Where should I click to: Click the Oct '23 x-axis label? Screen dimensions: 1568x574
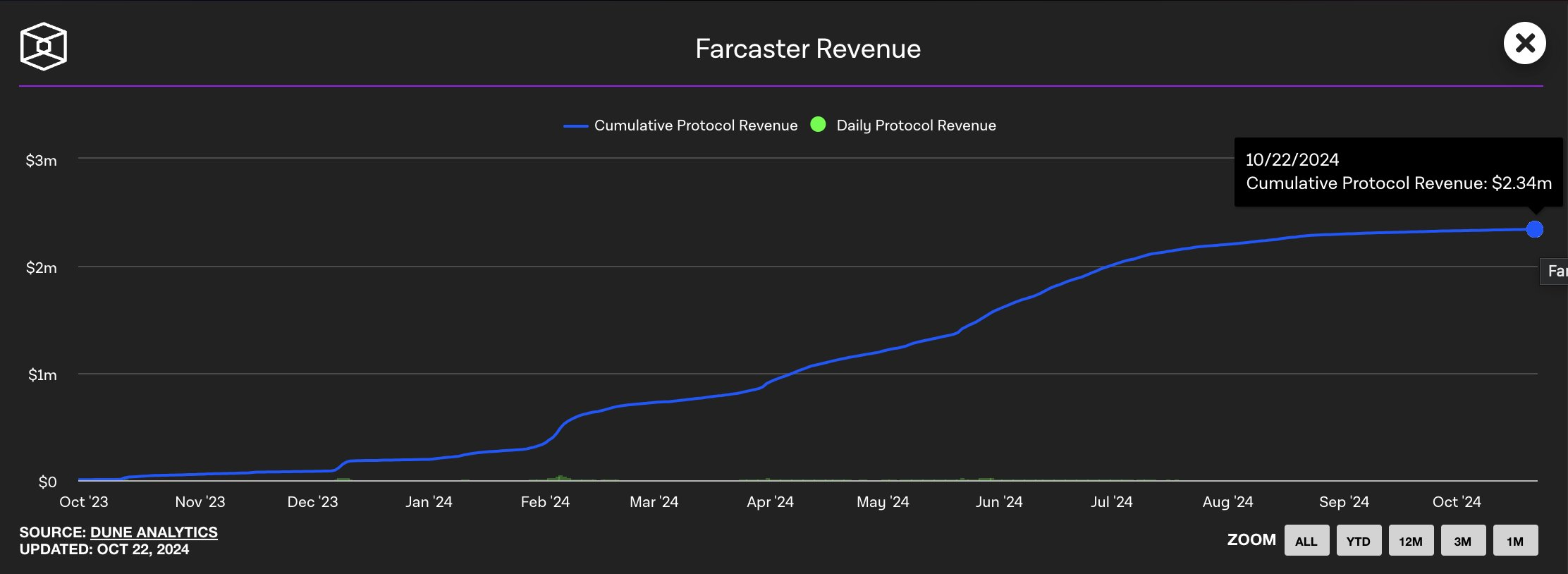point(84,502)
